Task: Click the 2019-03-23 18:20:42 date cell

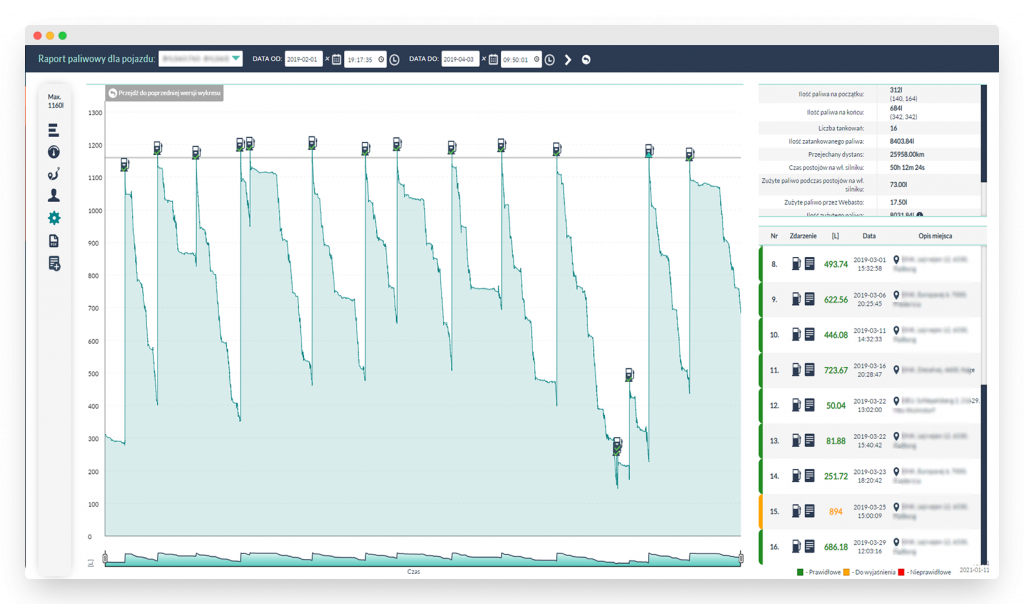Action: pos(869,475)
